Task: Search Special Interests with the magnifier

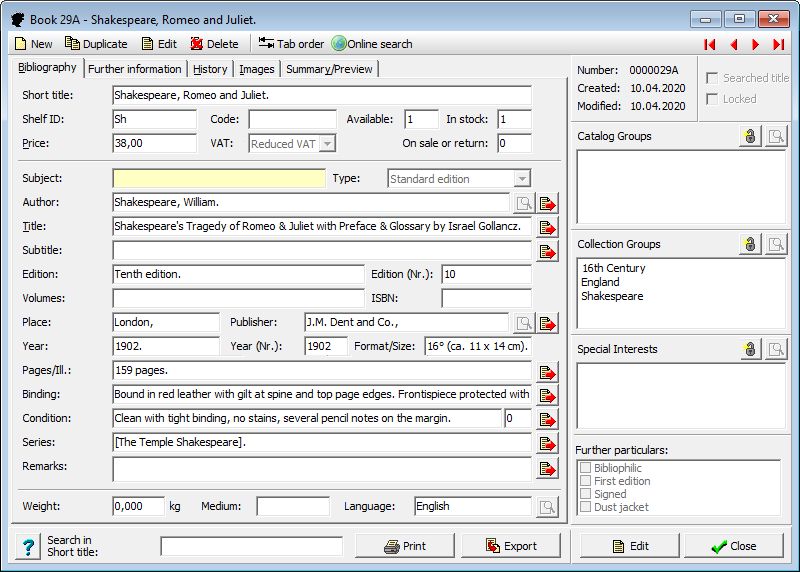Action: click(776, 349)
